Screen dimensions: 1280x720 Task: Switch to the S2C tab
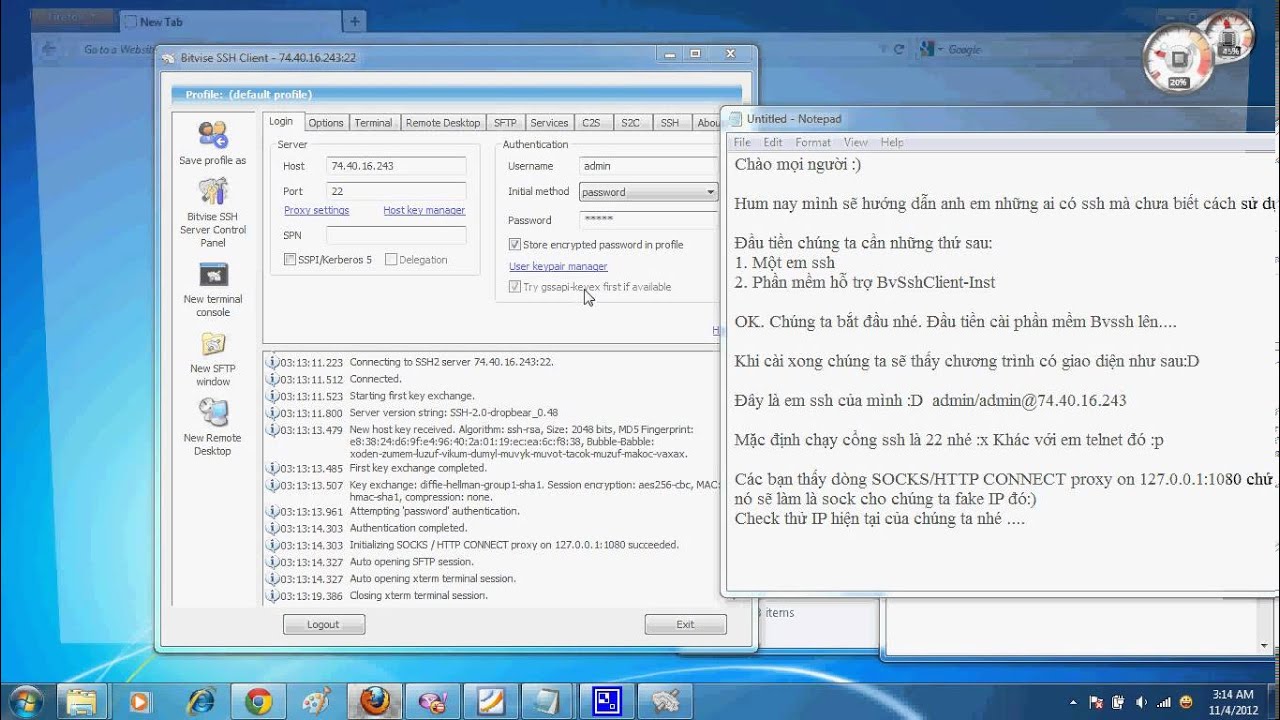point(630,123)
